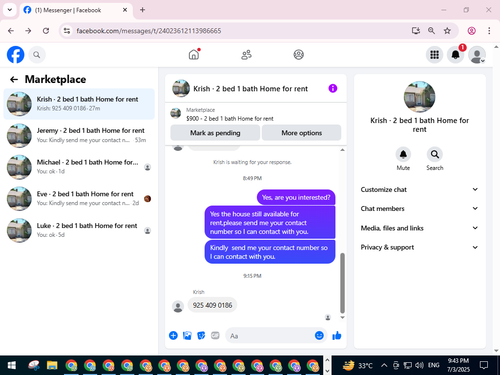Viewport: 500px width, 375px height.
Task: Open Groups icon in top navigation
Action: tap(298, 55)
